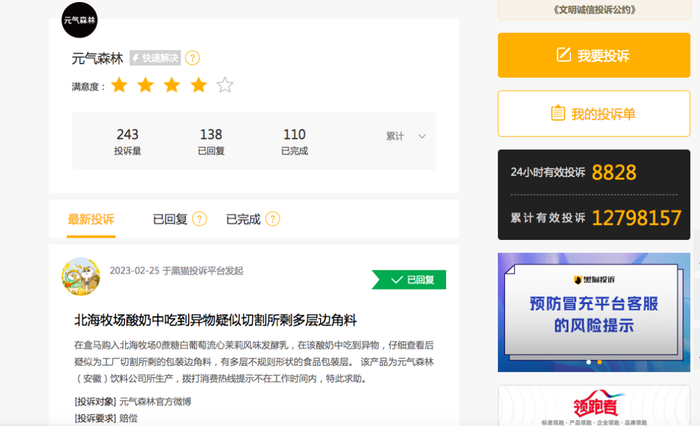Select the fourth satisfaction star
700x426 pixels.
[x=199, y=85]
